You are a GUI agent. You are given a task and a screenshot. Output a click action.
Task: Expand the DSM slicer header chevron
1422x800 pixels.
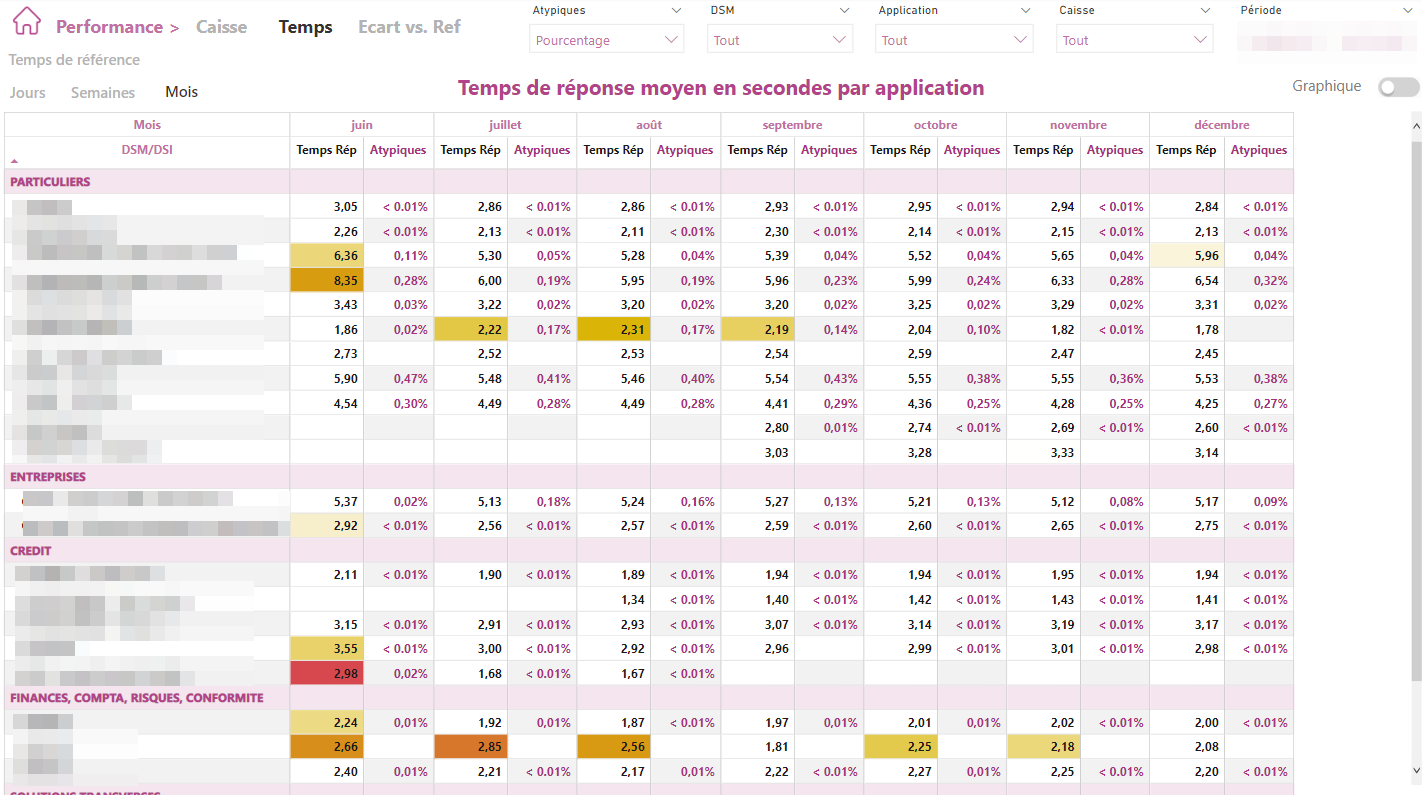click(x=844, y=10)
